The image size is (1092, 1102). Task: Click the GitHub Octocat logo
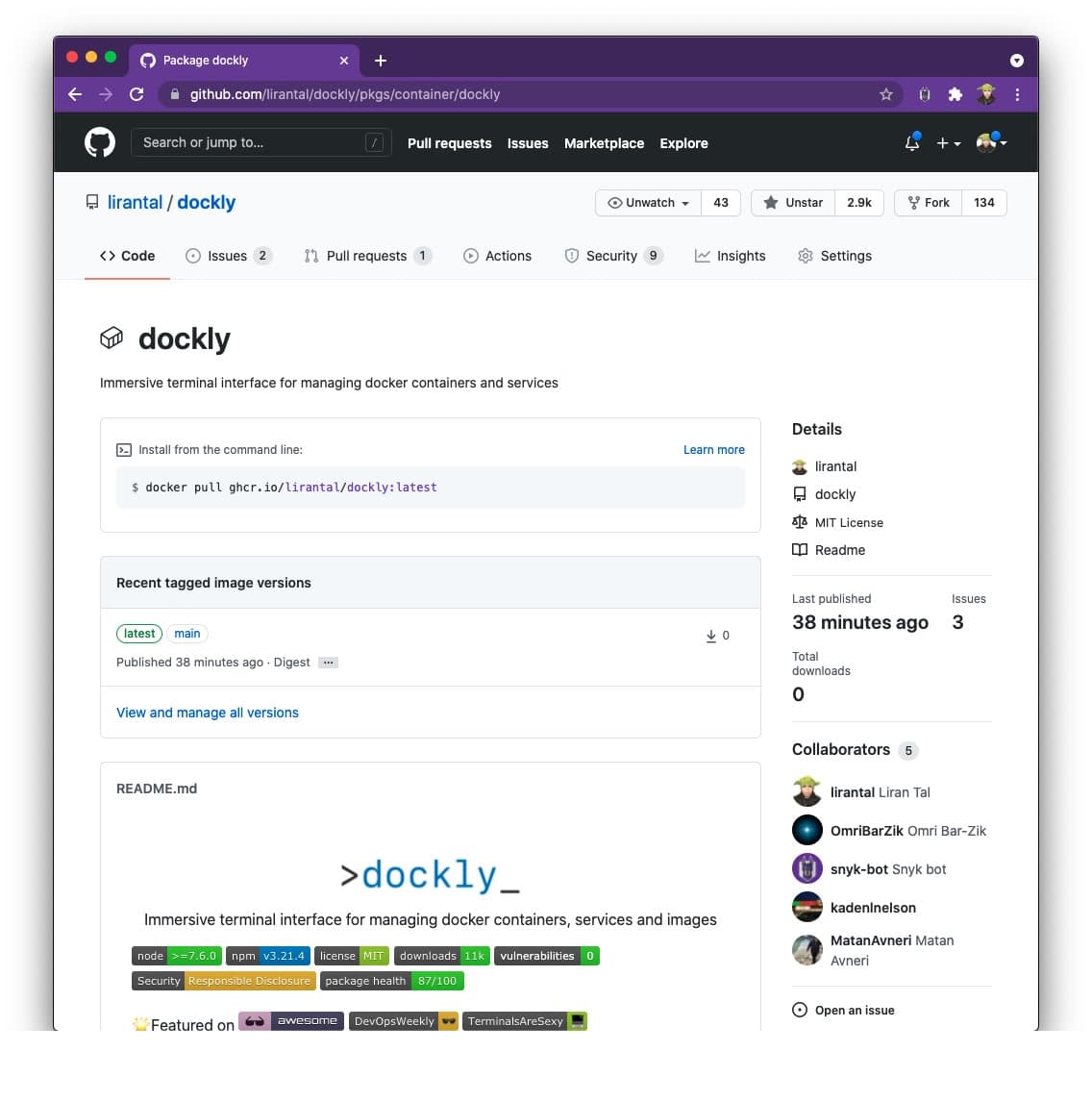click(100, 142)
